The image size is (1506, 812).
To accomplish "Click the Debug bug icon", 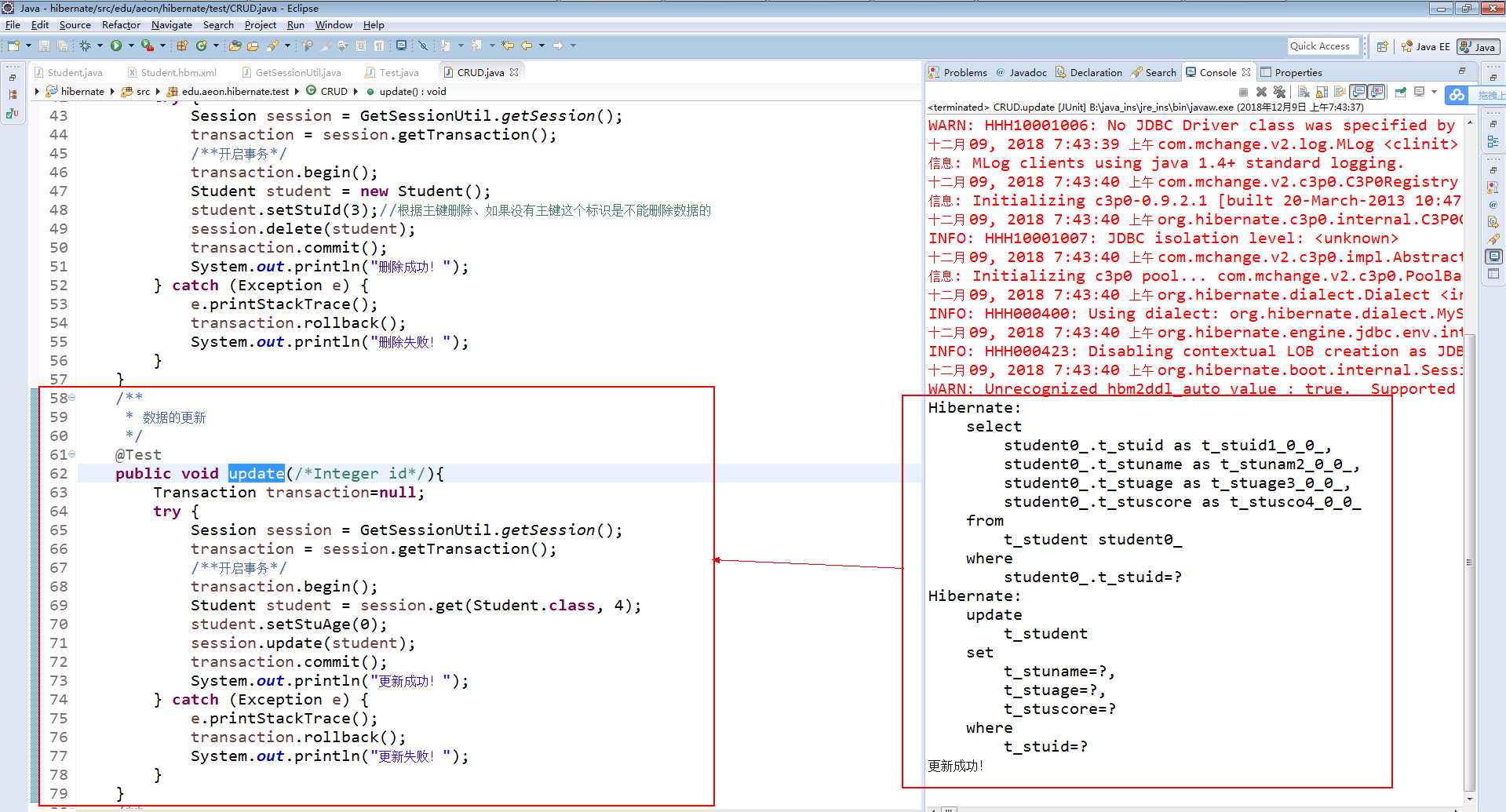I will coord(85,46).
